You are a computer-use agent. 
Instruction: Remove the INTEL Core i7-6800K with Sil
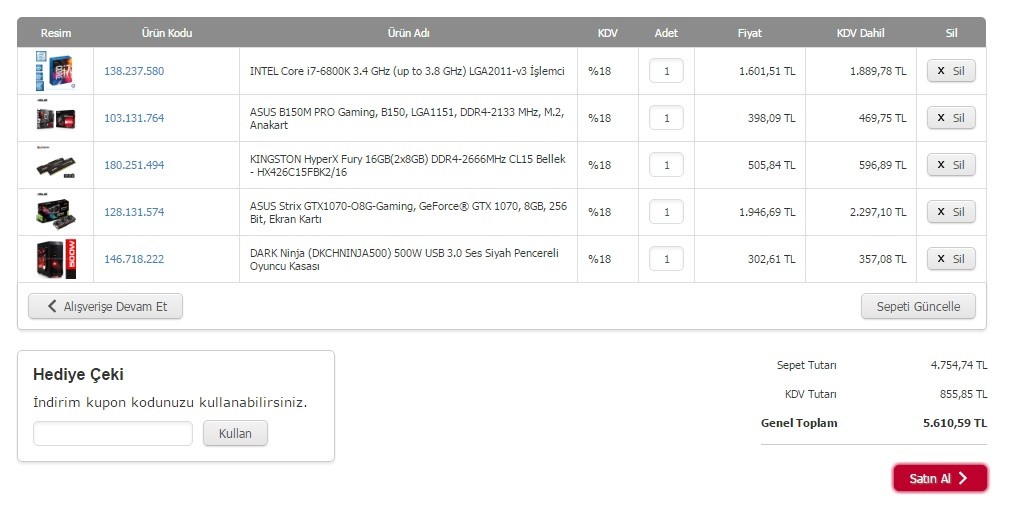click(951, 71)
